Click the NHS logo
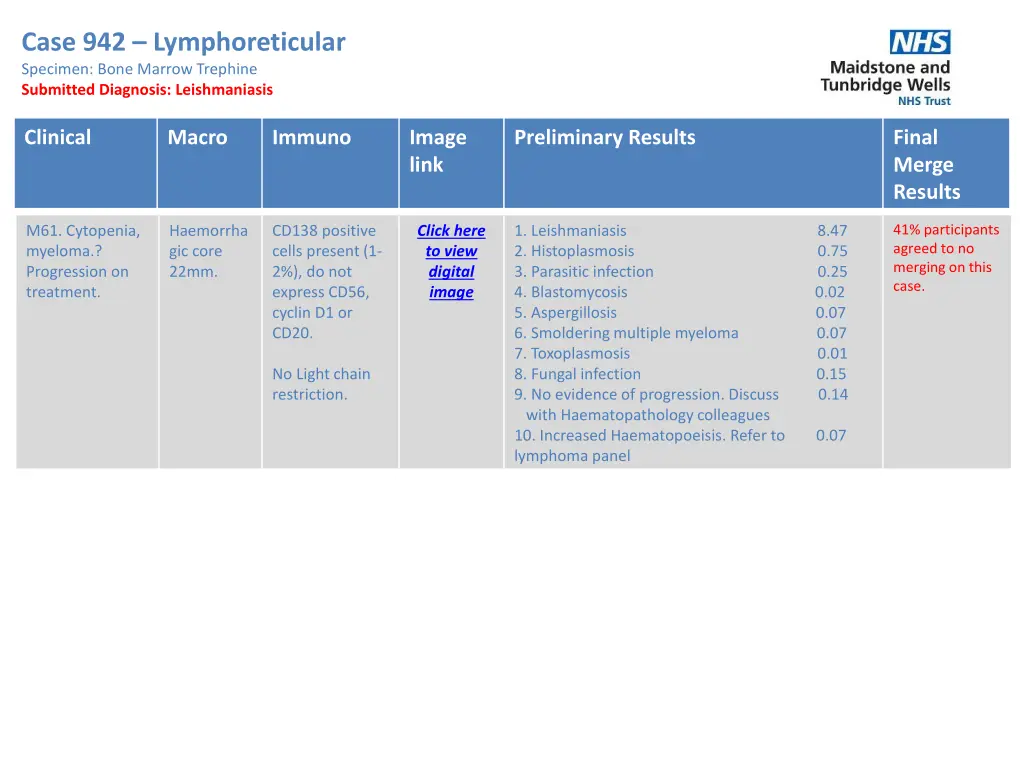This screenshot has width=1024, height=768. (920, 42)
